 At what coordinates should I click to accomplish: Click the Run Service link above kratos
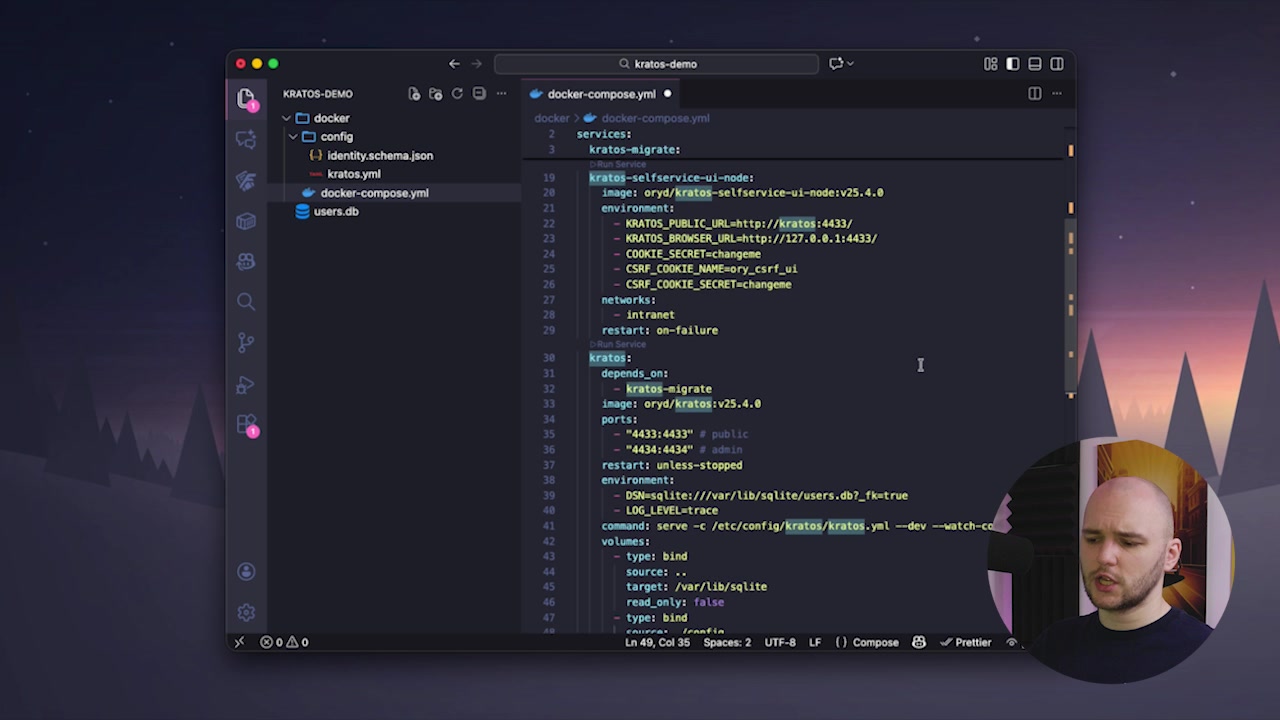pyautogui.click(x=617, y=344)
